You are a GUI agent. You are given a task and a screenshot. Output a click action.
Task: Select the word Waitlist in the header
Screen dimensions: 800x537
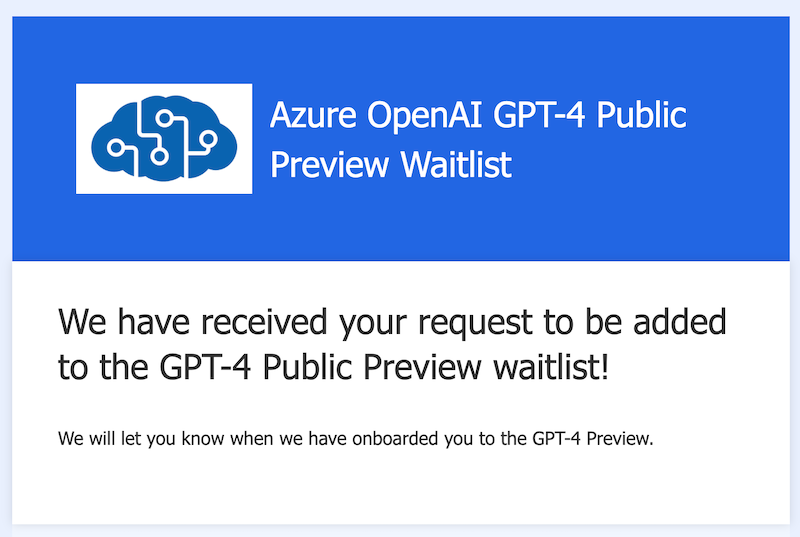pos(456,164)
